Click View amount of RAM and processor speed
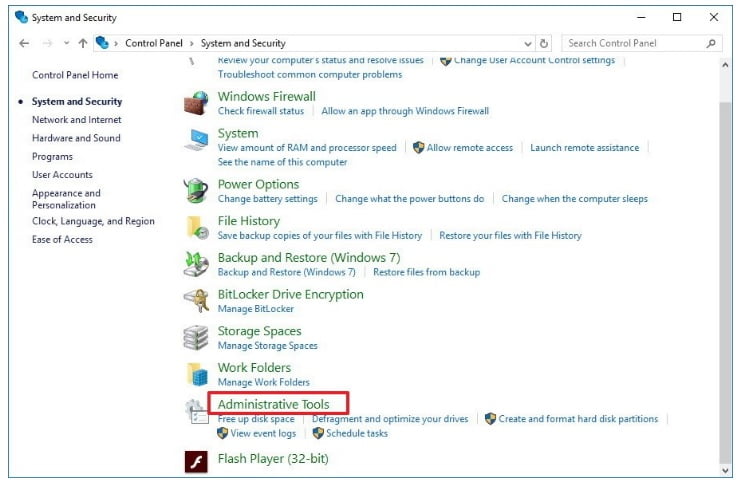This screenshot has width=744, height=486. coord(307,148)
